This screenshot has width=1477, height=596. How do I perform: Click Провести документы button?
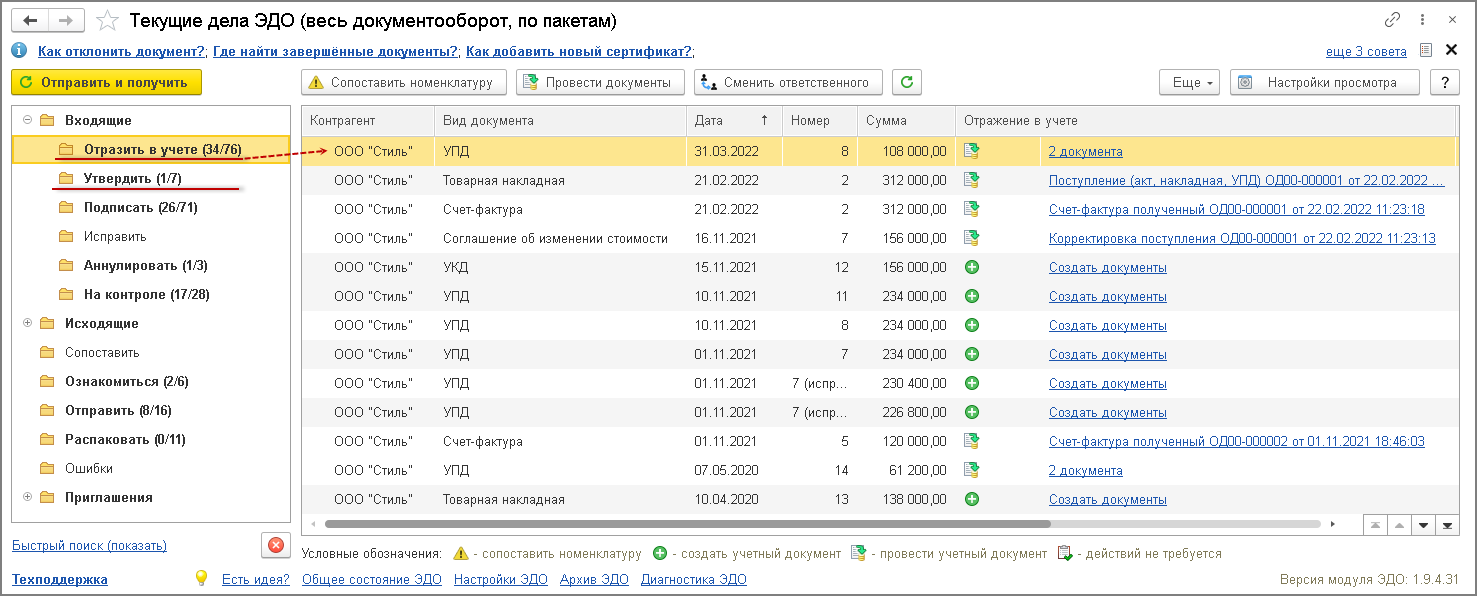(x=600, y=83)
